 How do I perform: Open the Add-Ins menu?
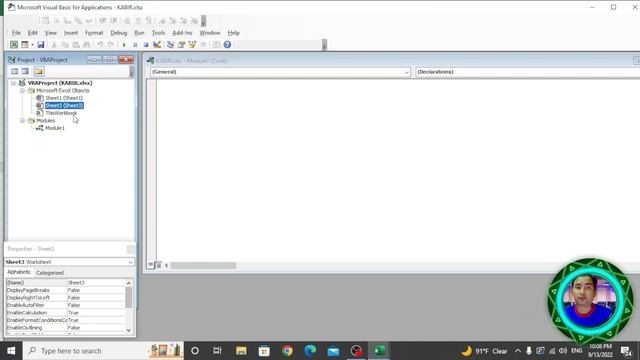click(182, 33)
